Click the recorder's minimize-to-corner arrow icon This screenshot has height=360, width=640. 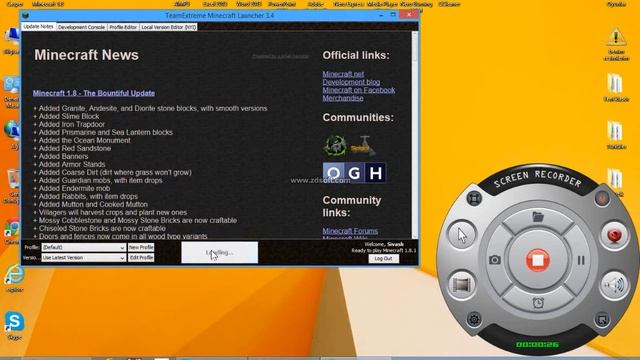click(x=602, y=320)
